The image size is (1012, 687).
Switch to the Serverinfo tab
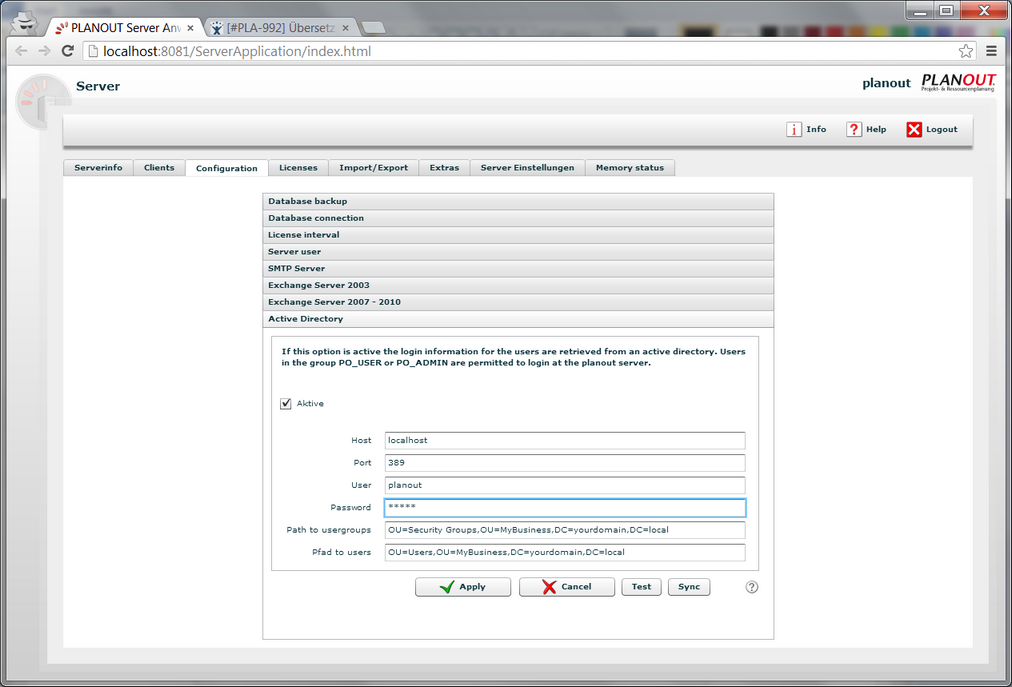(98, 168)
